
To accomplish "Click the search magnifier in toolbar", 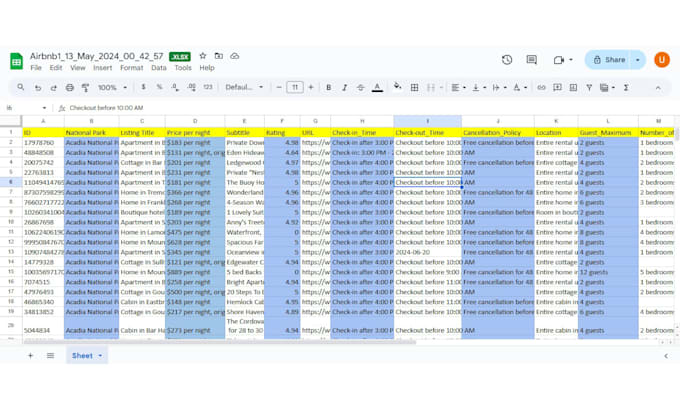I will click(x=20, y=87).
